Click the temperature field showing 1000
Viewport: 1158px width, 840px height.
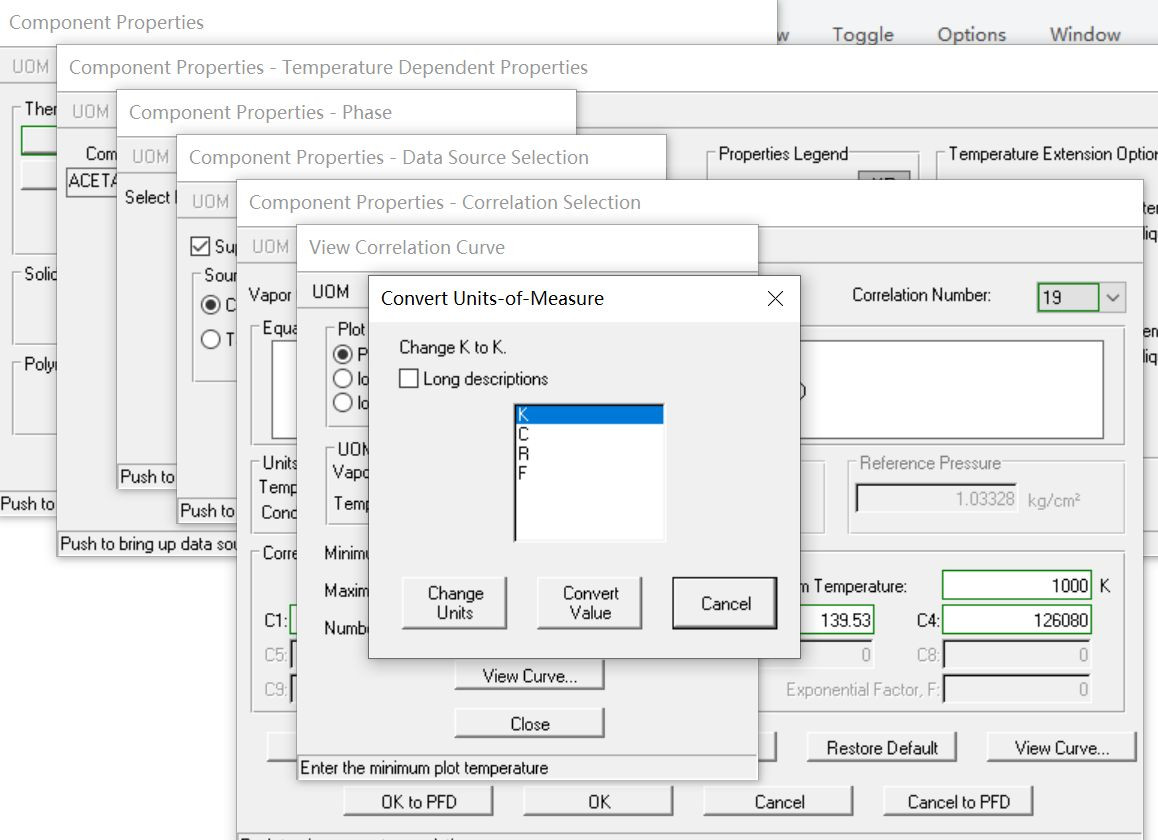(x=1017, y=586)
